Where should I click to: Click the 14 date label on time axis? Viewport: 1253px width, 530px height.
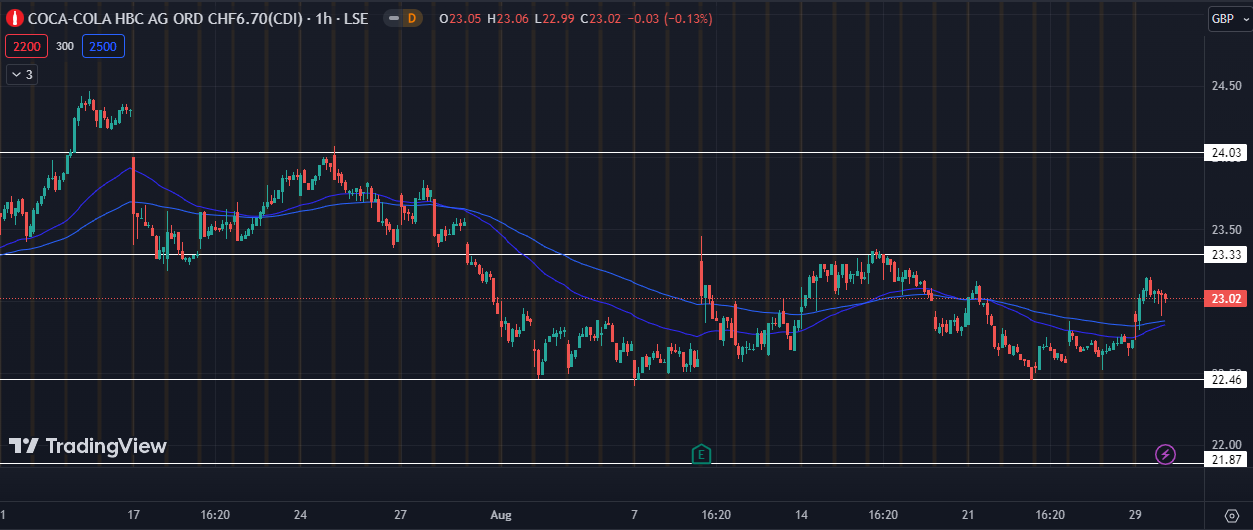[802, 515]
